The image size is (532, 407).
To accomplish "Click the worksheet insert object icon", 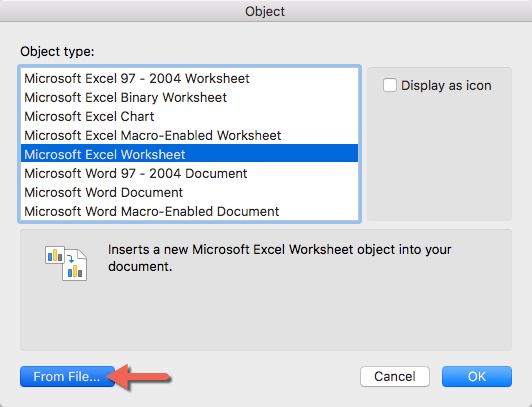I will (x=66, y=263).
